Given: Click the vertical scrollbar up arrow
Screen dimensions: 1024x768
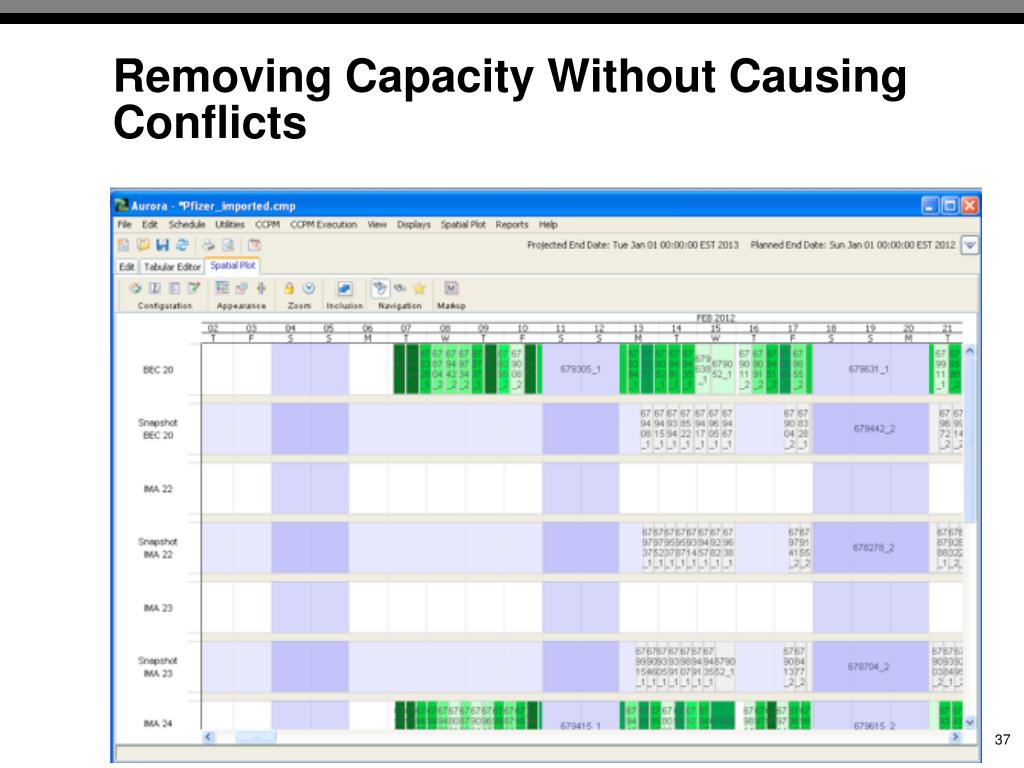Looking at the screenshot, I should pos(970,351).
